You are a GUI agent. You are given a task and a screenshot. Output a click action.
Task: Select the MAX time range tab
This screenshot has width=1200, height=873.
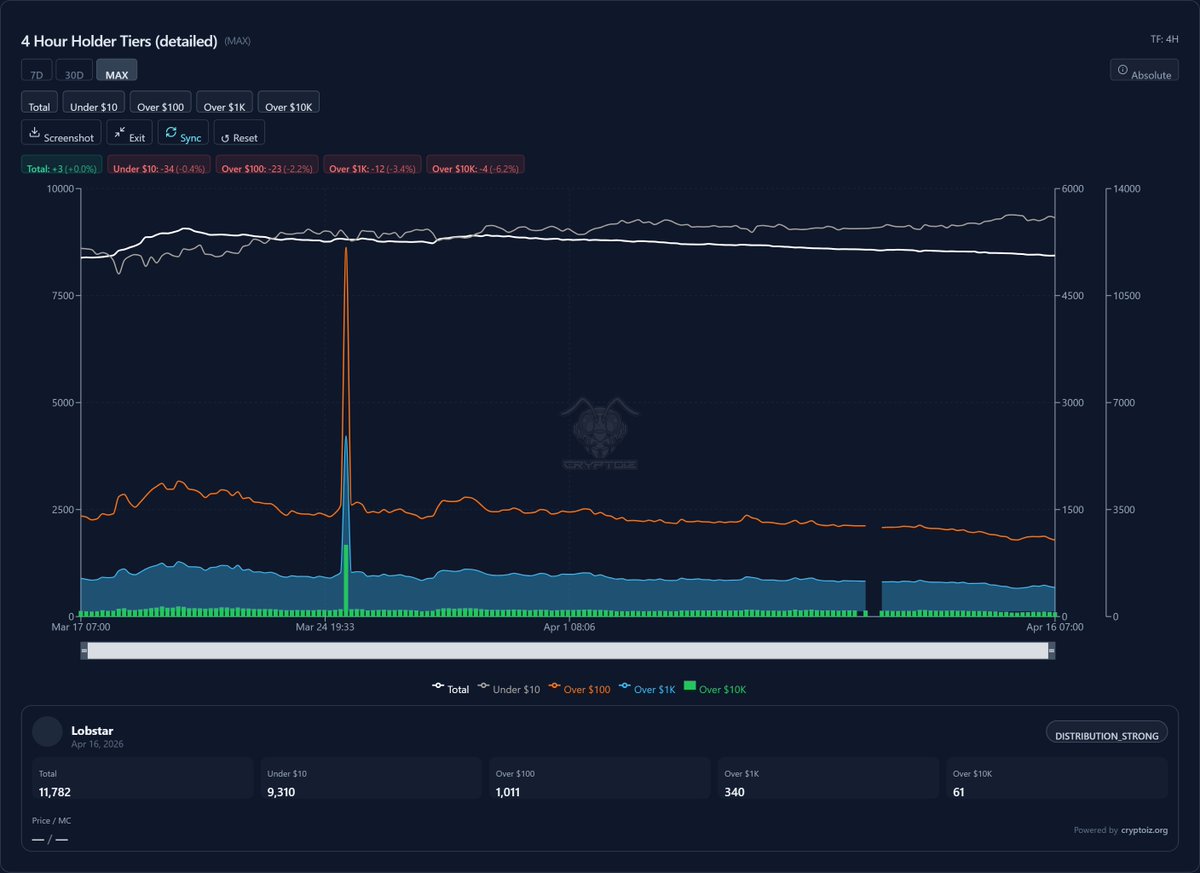click(116, 71)
